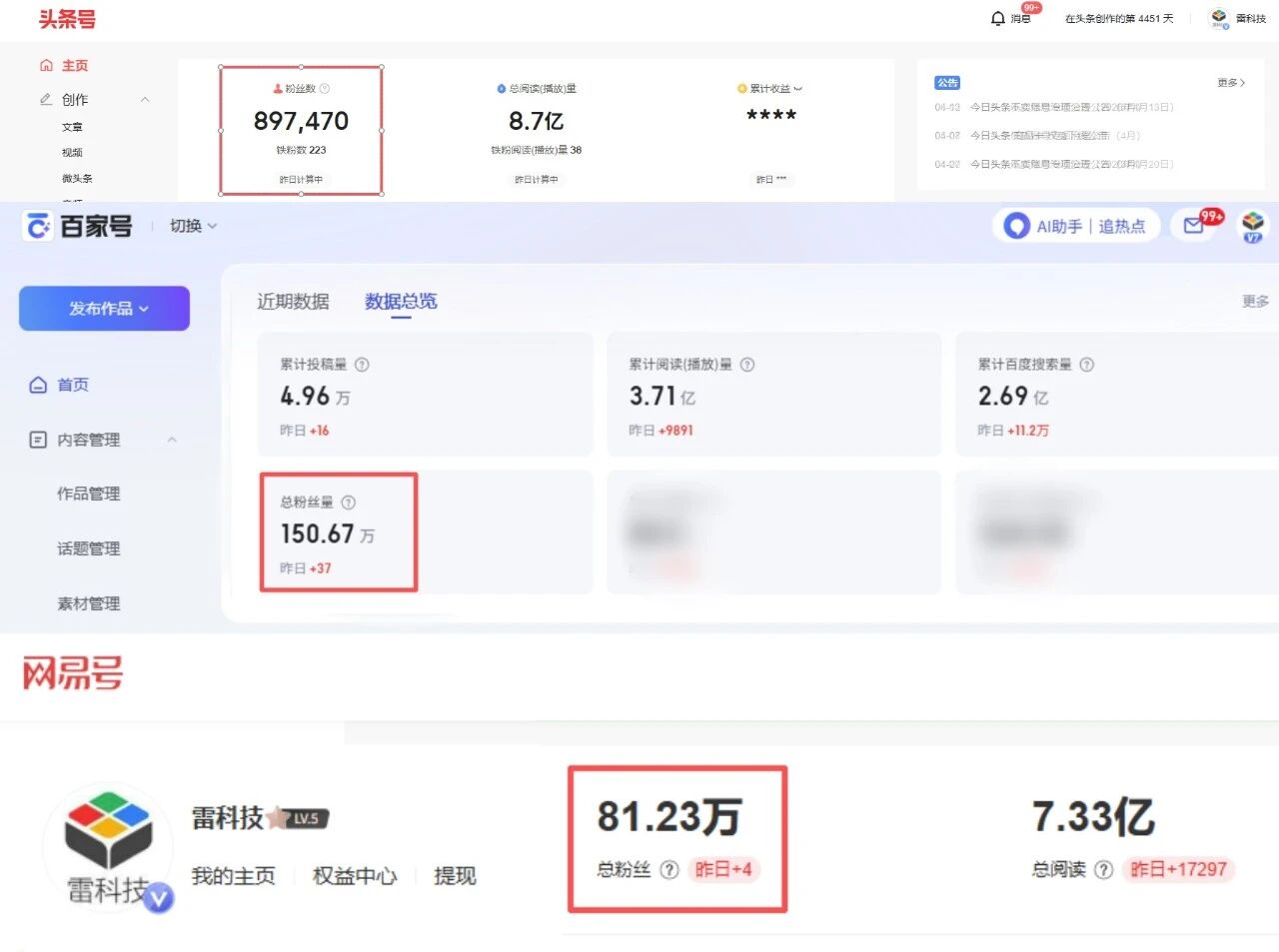Open 提现 in 网易号

click(x=455, y=876)
